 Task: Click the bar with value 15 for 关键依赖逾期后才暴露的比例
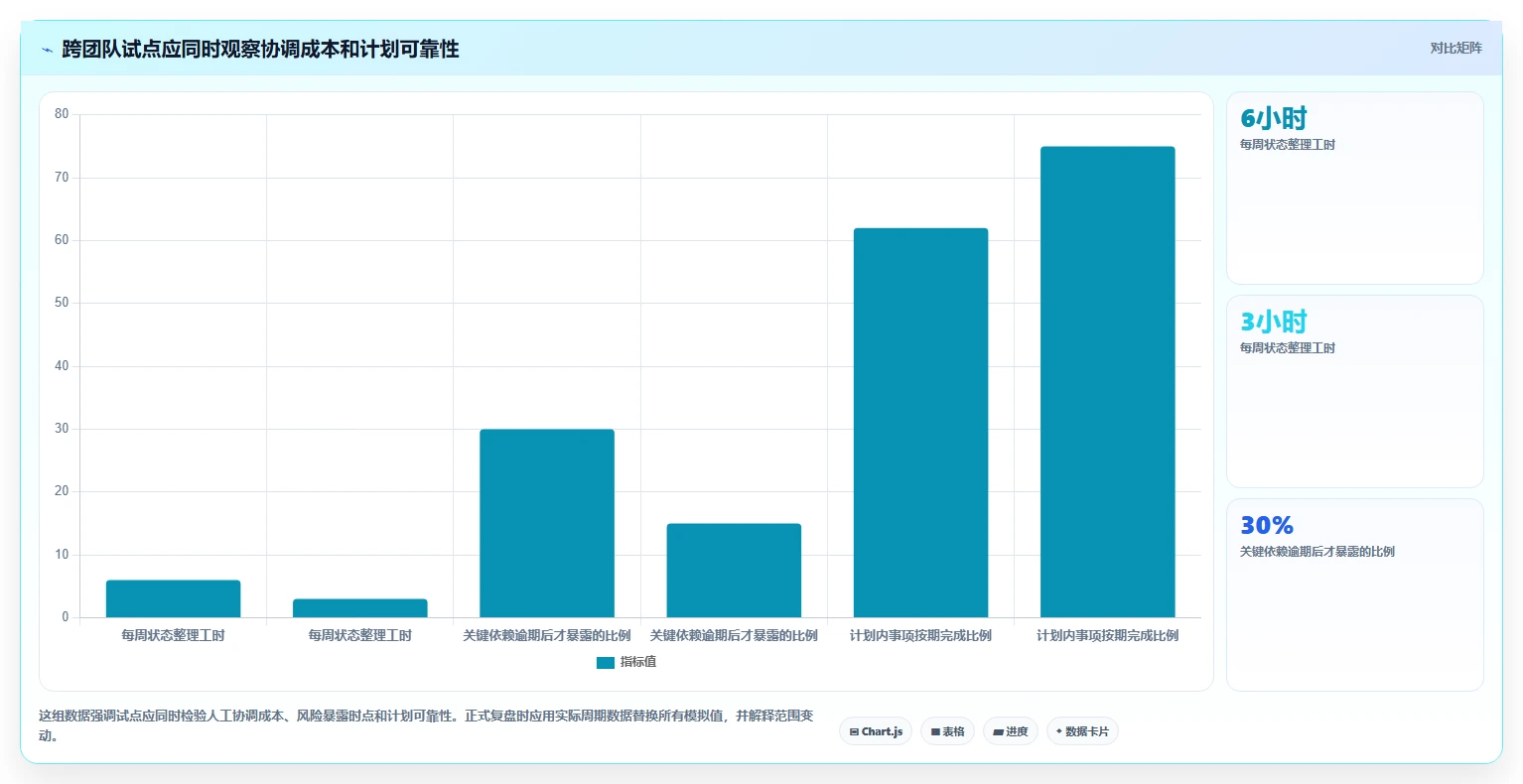(x=734, y=570)
